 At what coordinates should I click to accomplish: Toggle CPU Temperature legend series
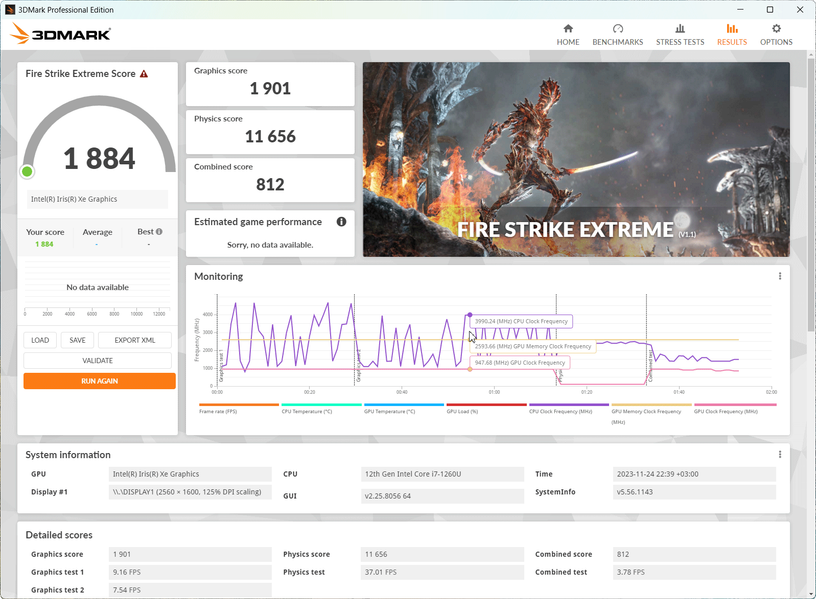point(321,409)
